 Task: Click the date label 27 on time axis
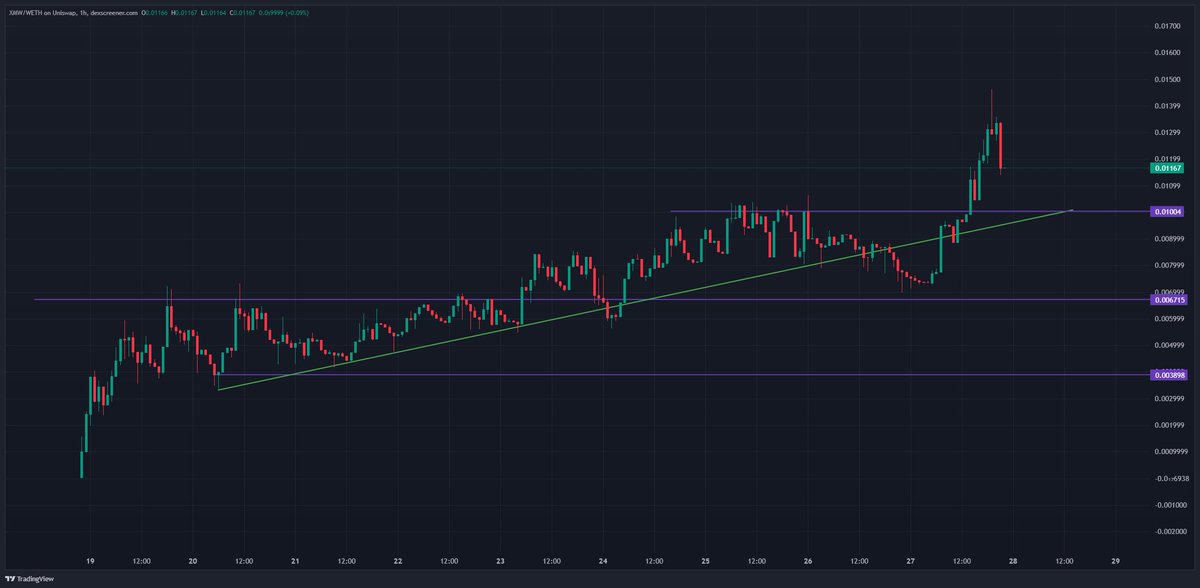911,561
